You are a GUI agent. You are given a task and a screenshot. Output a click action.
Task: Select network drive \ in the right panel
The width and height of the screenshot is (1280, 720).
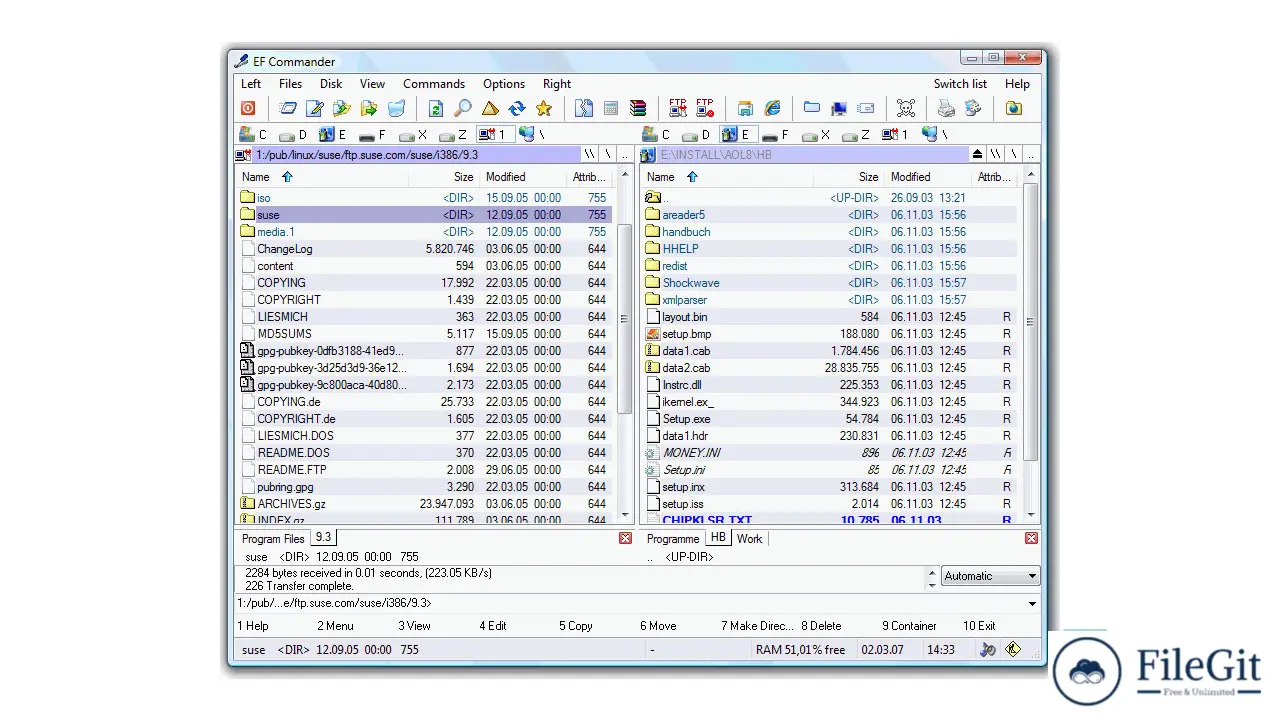pyautogui.click(x=935, y=135)
